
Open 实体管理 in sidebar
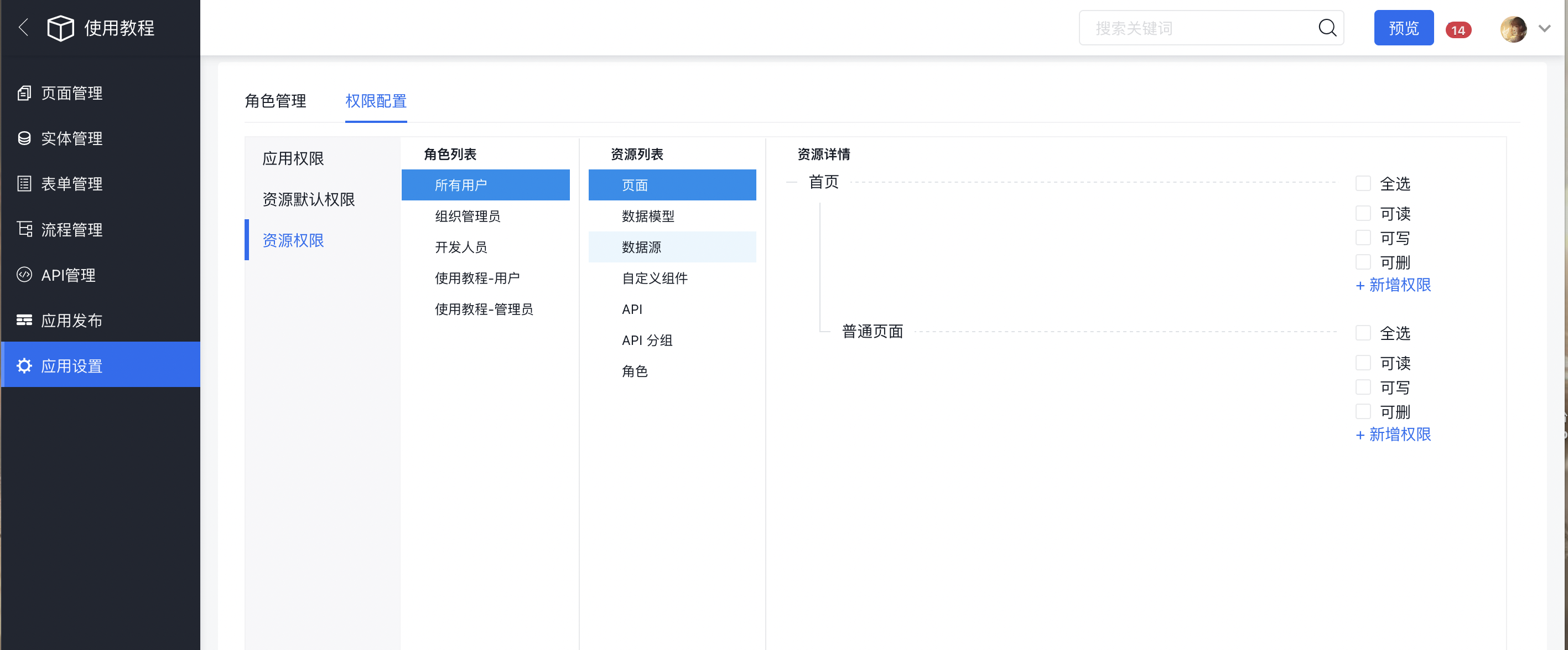tap(101, 138)
